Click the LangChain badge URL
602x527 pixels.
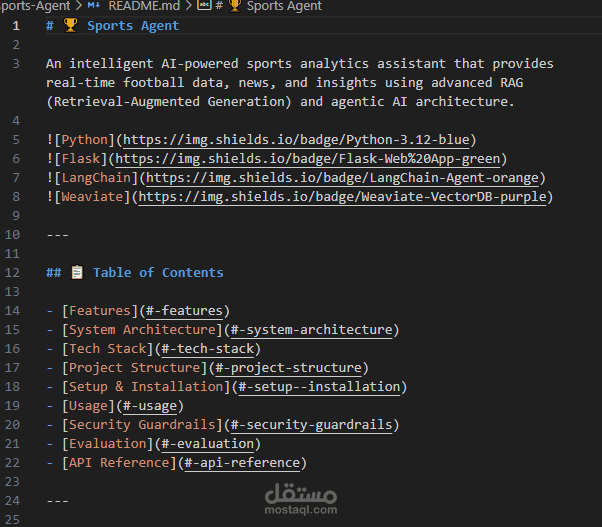pyautogui.click(x=345, y=178)
